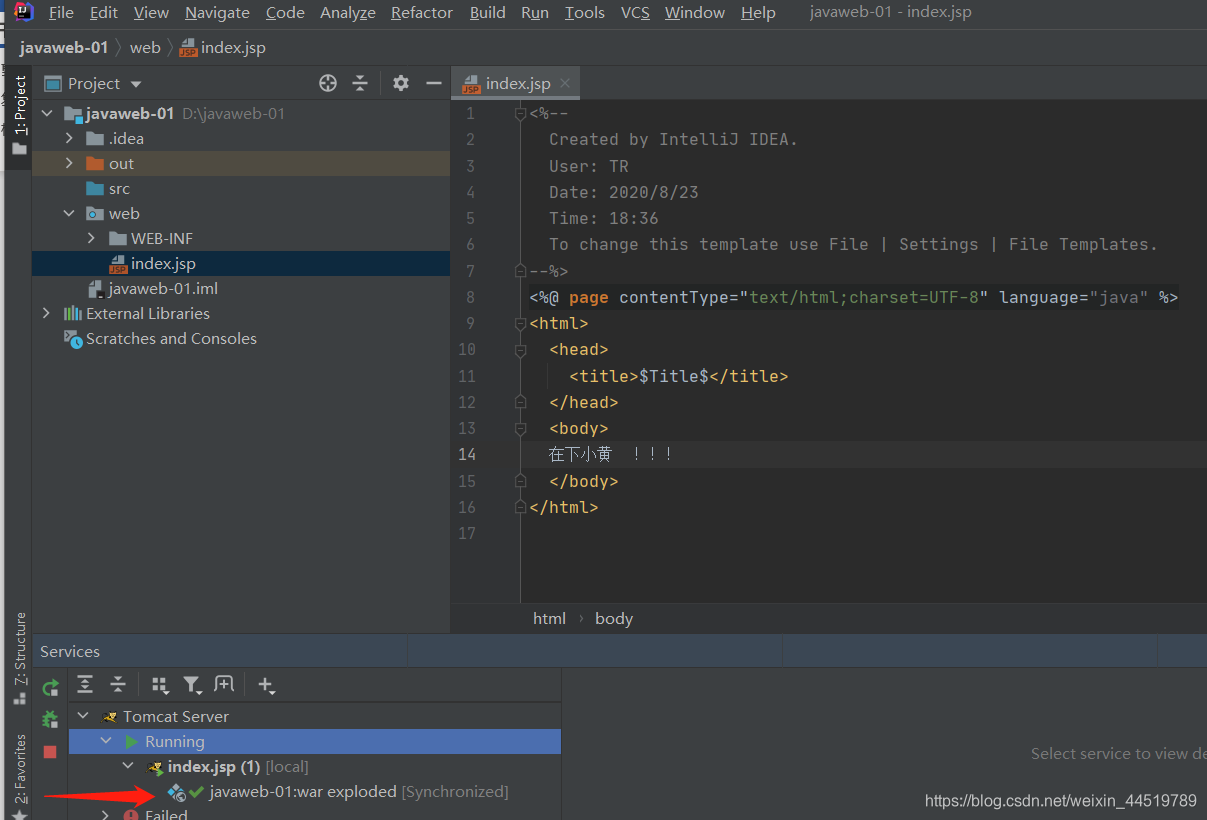Open the Edit menu

tap(103, 13)
